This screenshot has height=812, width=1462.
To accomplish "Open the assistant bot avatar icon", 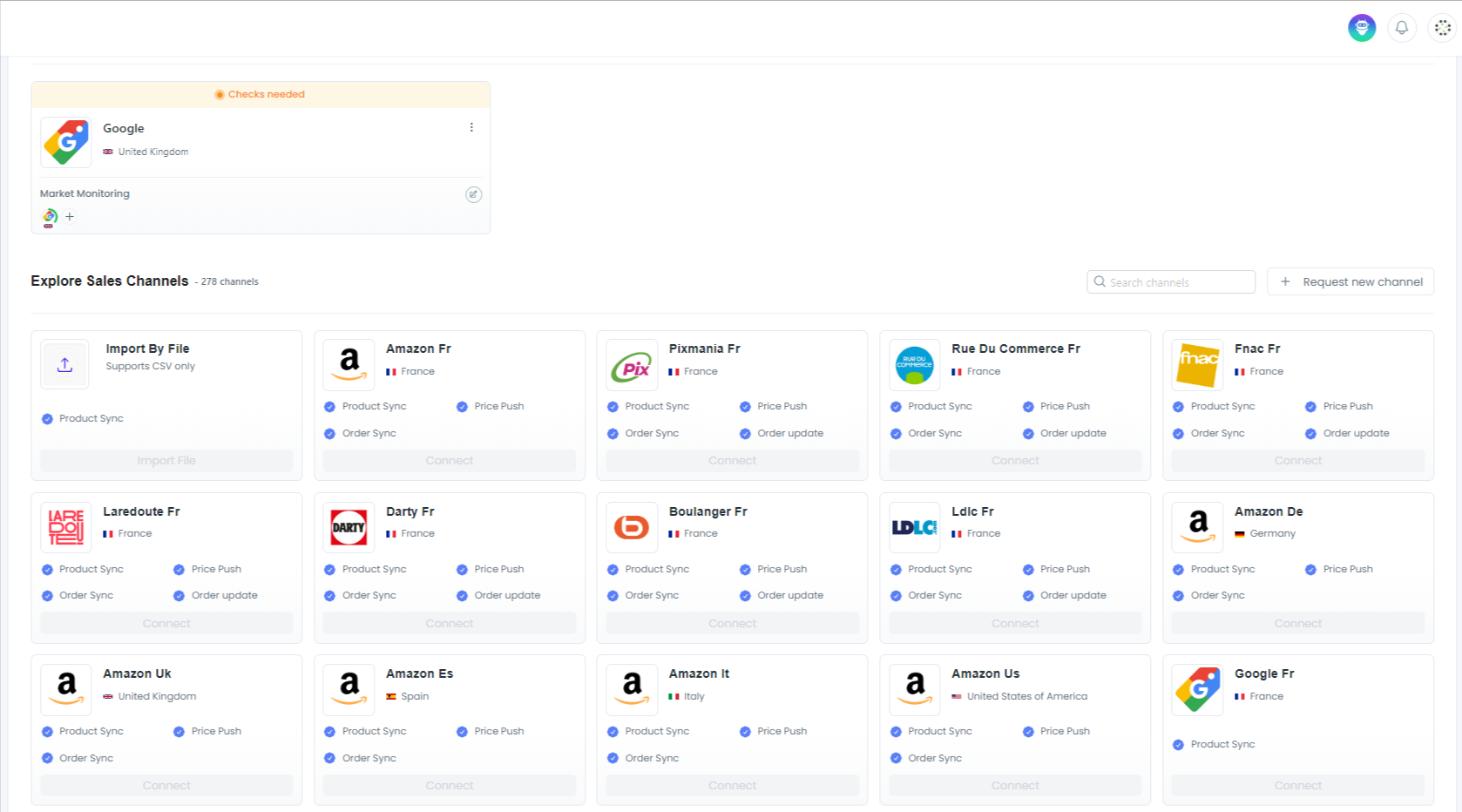I will [1362, 28].
